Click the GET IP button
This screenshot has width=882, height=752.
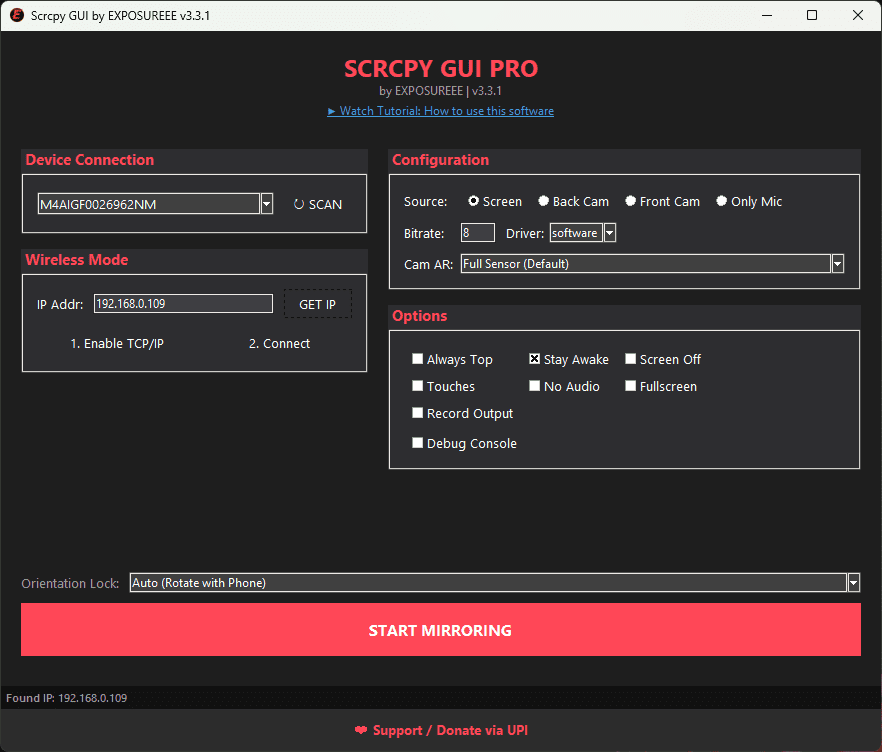coord(317,304)
